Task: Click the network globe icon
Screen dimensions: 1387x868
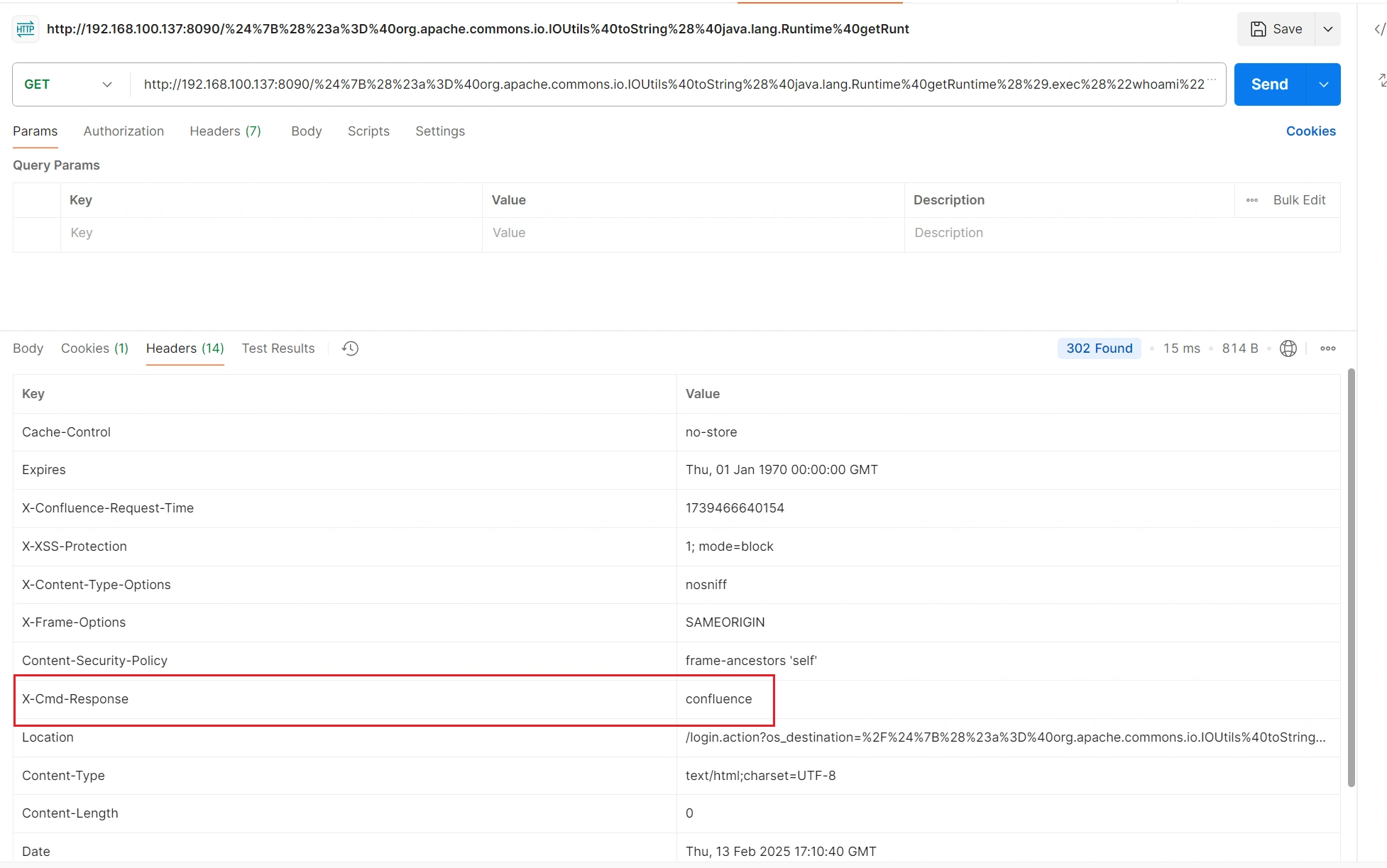Action: click(1288, 348)
